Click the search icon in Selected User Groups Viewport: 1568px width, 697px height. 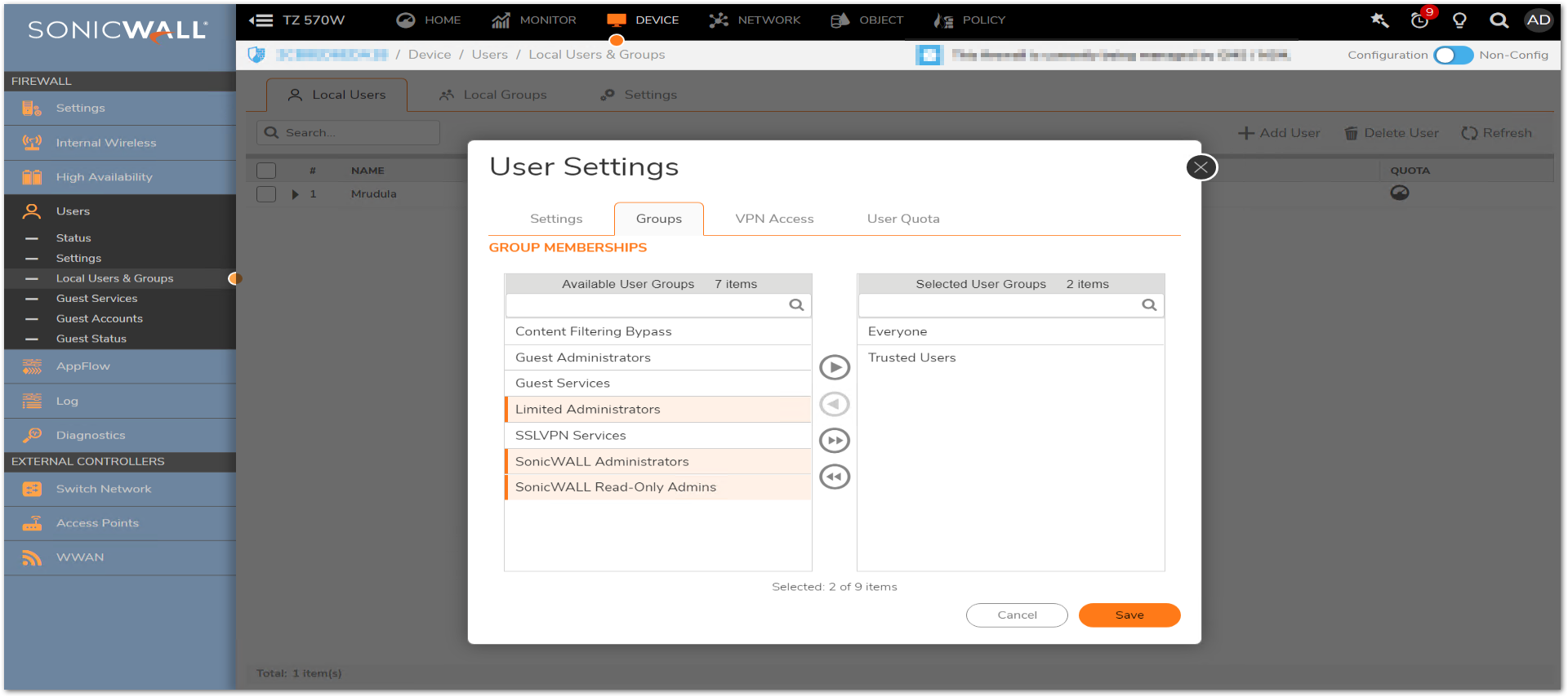1149,305
